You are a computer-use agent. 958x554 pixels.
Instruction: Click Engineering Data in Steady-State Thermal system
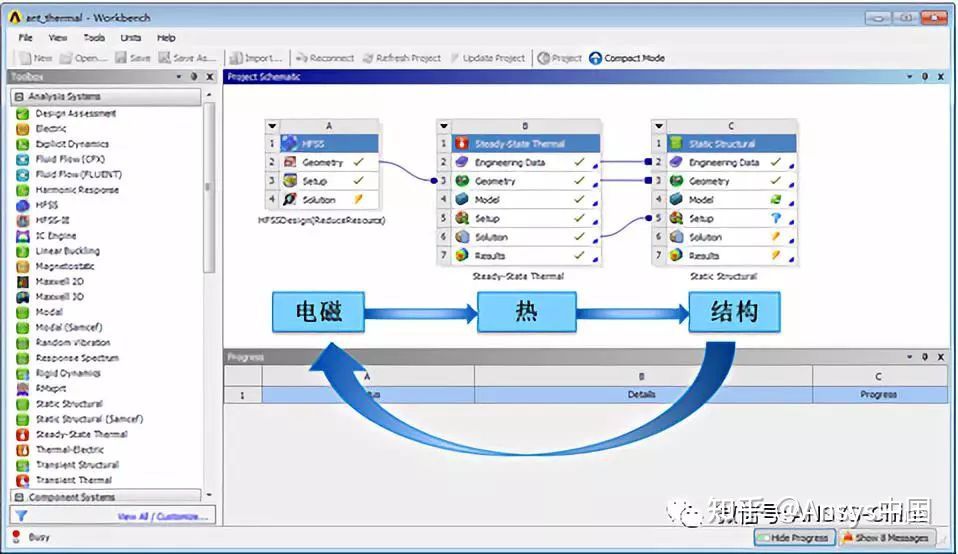526,162
